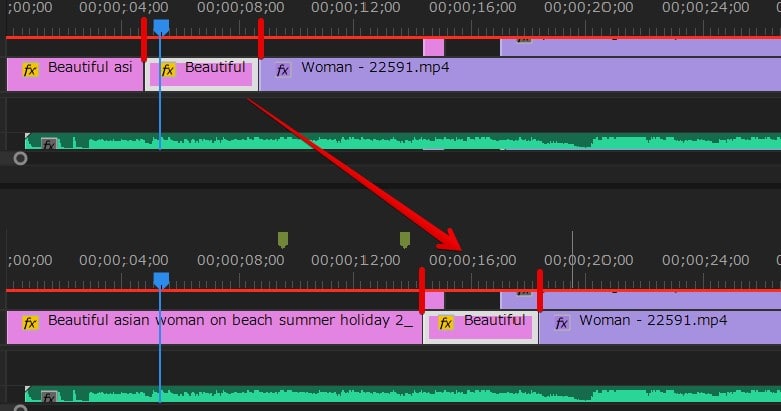Screen dimensions: 781x411
Task: Select the 'Beautiful asi' clip in upper timeline
Action: [75, 74]
